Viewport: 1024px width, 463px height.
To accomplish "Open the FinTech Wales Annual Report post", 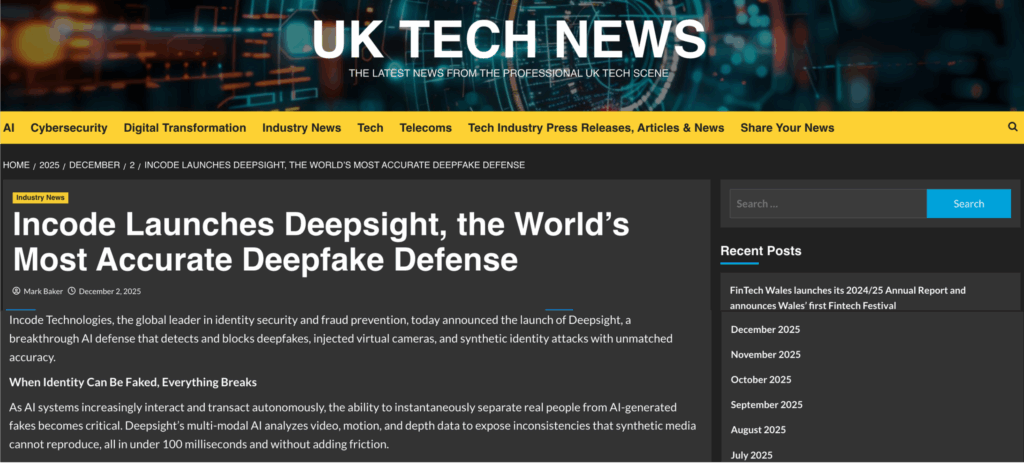I will pyautogui.click(x=848, y=298).
